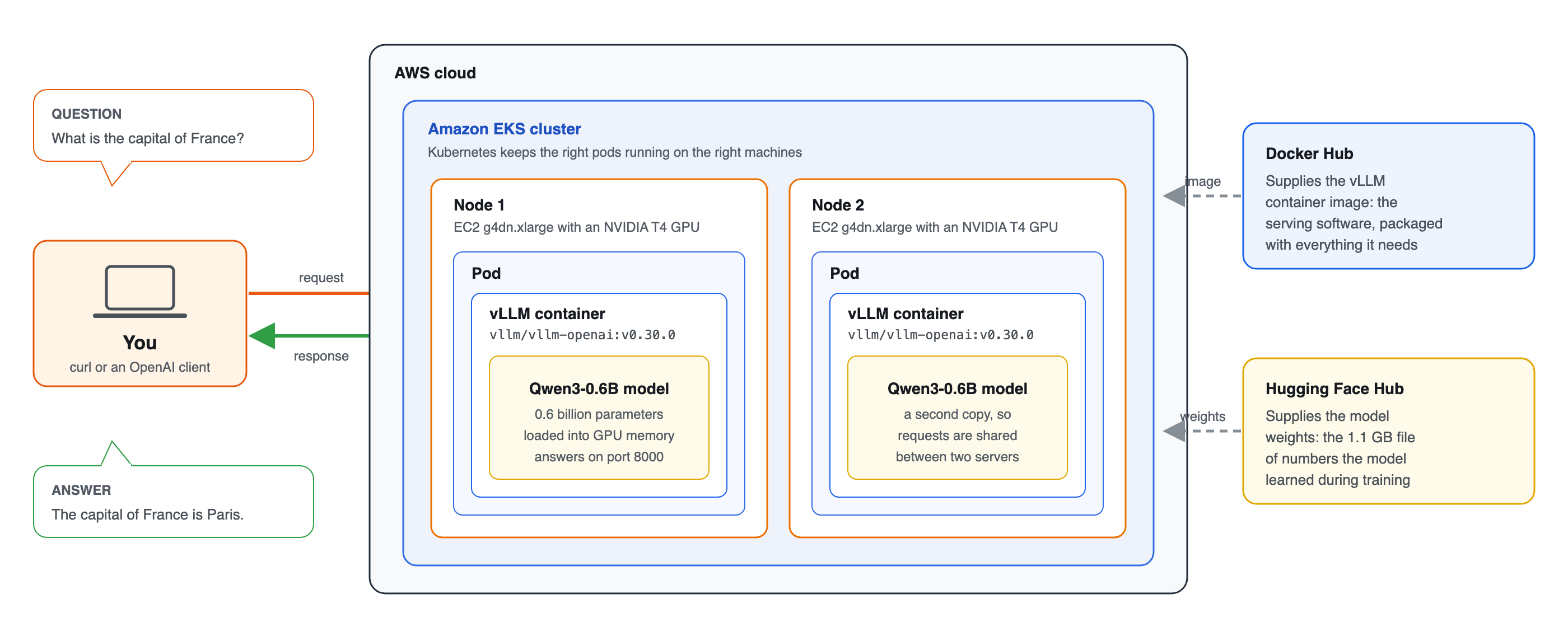Select the 'Node 2' heading

point(838,205)
